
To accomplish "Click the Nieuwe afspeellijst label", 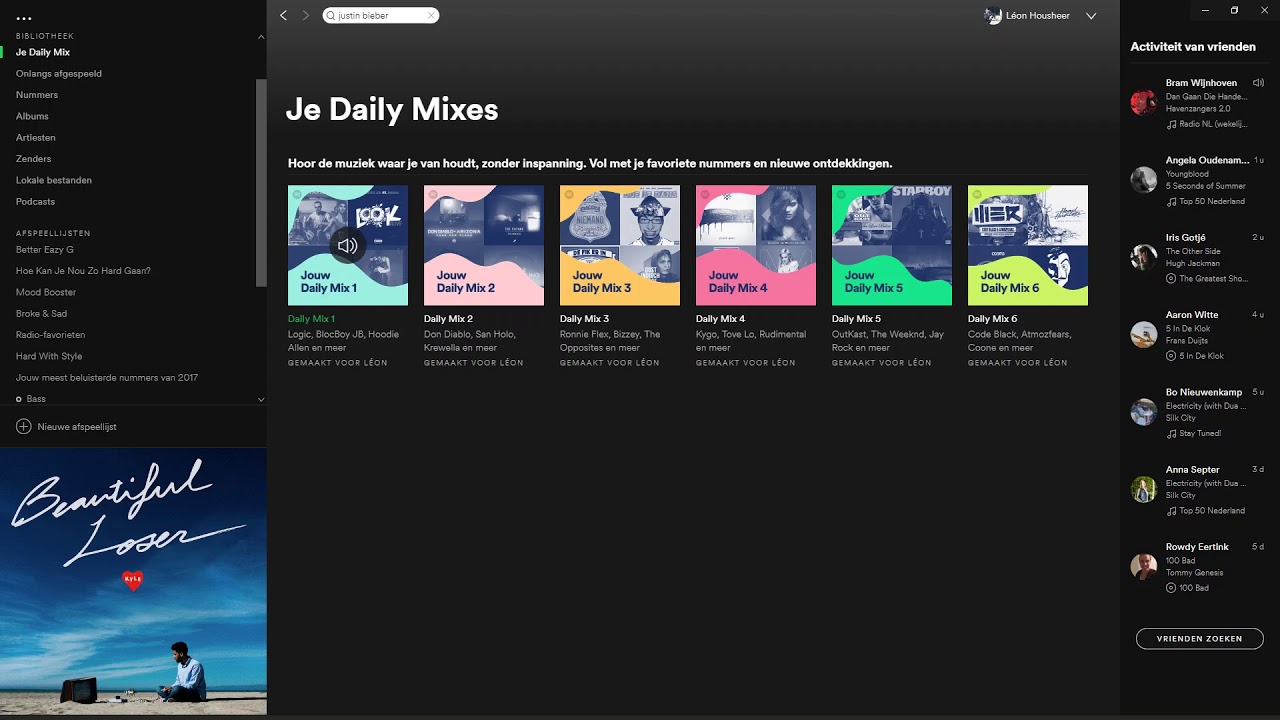I will (x=77, y=427).
